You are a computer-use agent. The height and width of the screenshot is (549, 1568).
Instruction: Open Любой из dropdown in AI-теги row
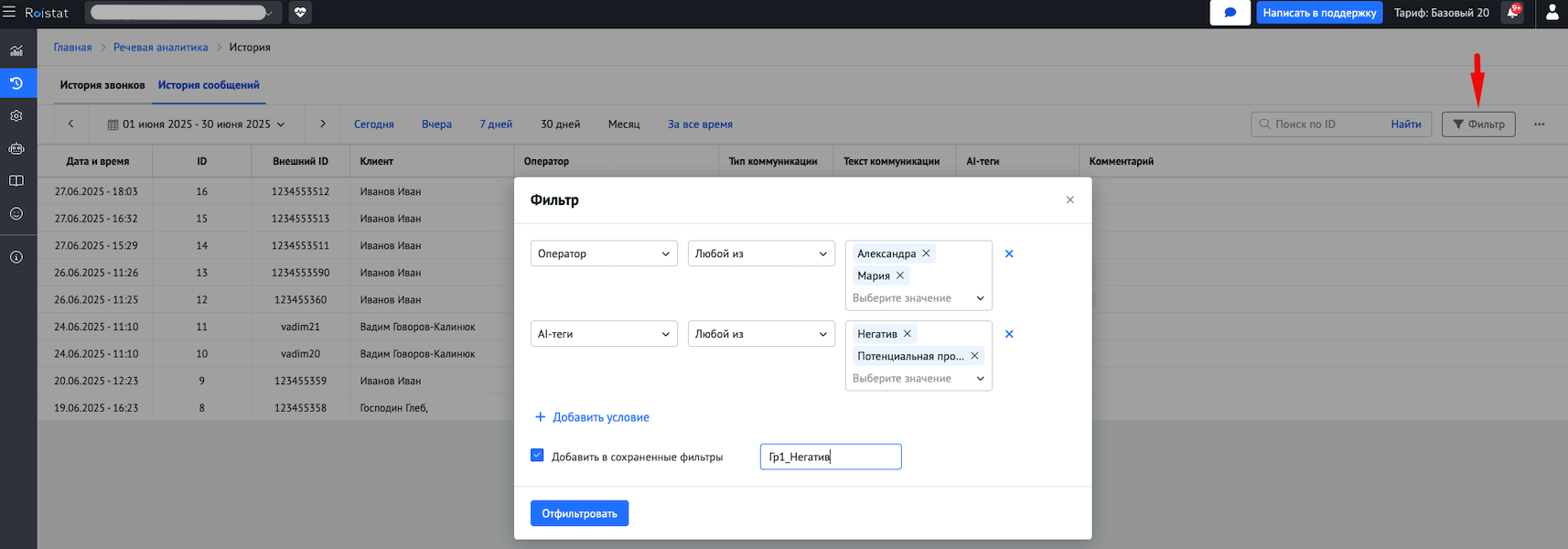[x=761, y=334]
